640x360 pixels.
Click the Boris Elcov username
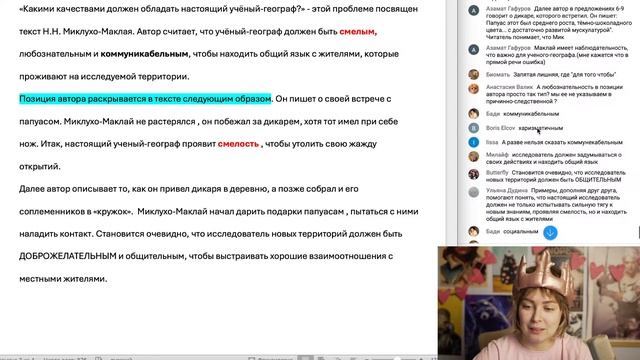[500, 128]
